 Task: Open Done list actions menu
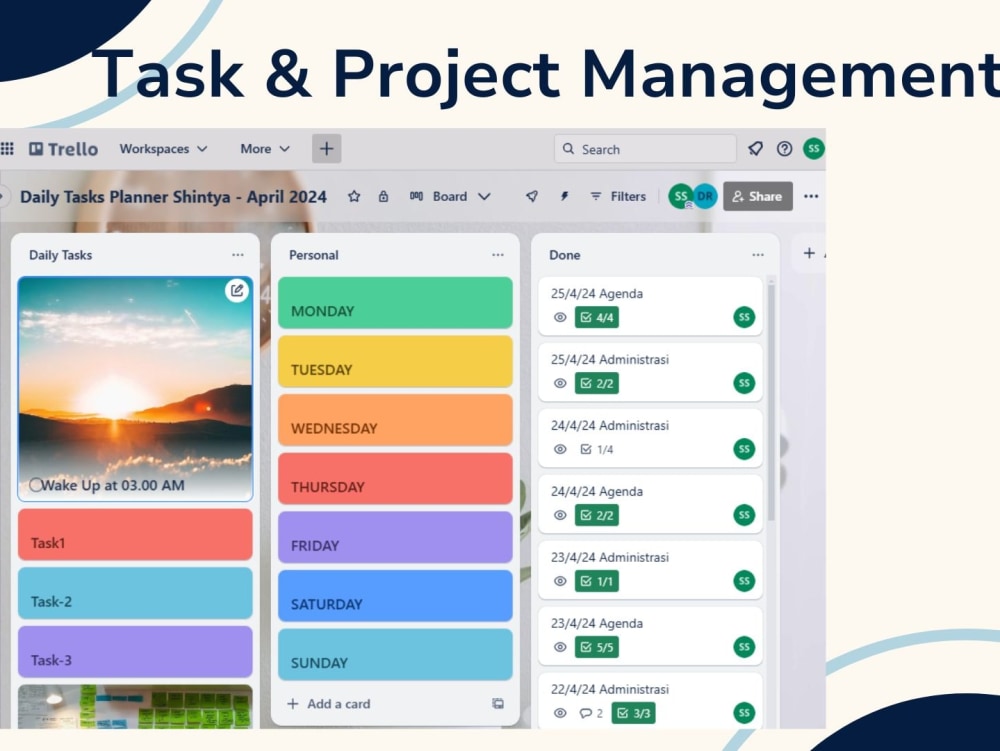[x=758, y=255]
